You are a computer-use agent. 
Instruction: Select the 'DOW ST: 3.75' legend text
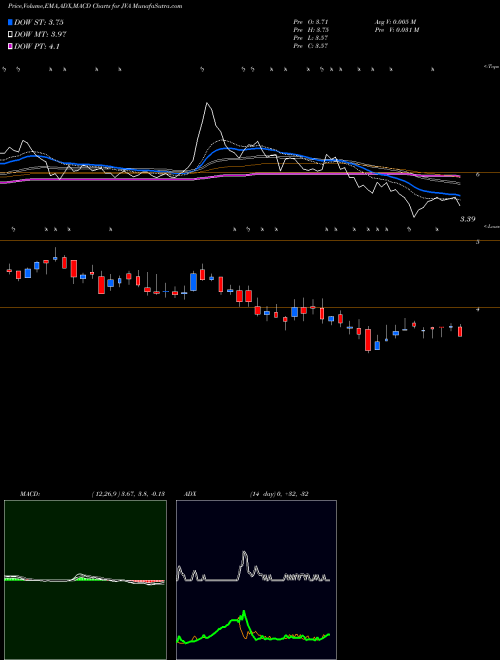[x=39, y=22]
